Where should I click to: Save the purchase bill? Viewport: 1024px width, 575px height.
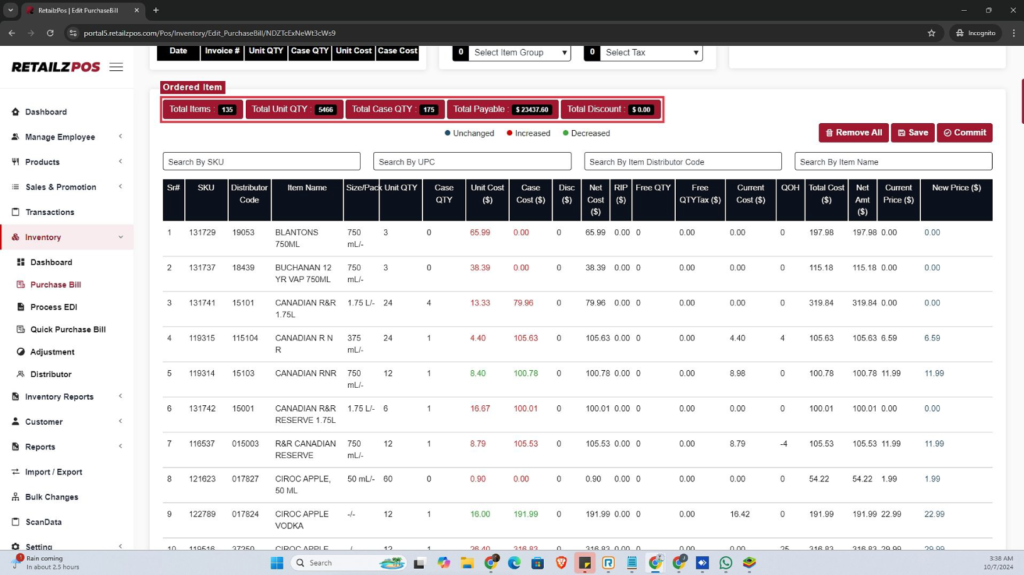click(912, 133)
